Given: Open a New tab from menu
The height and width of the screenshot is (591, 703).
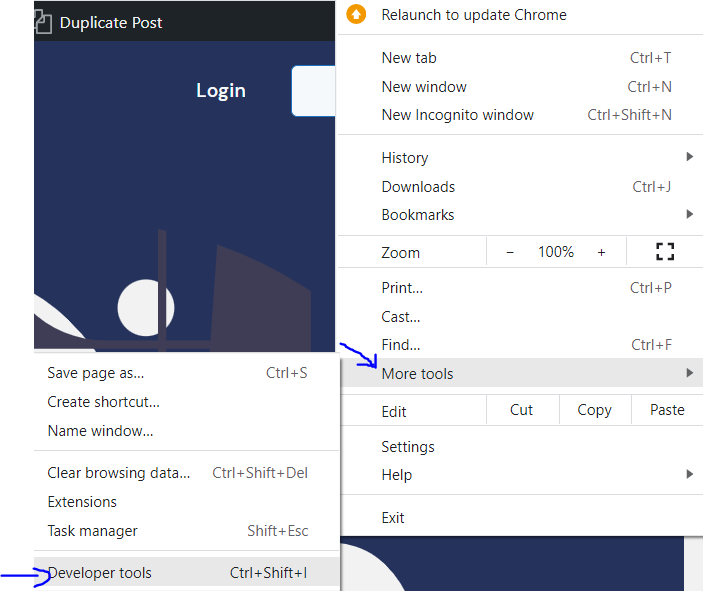Looking at the screenshot, I should (520, 58).
